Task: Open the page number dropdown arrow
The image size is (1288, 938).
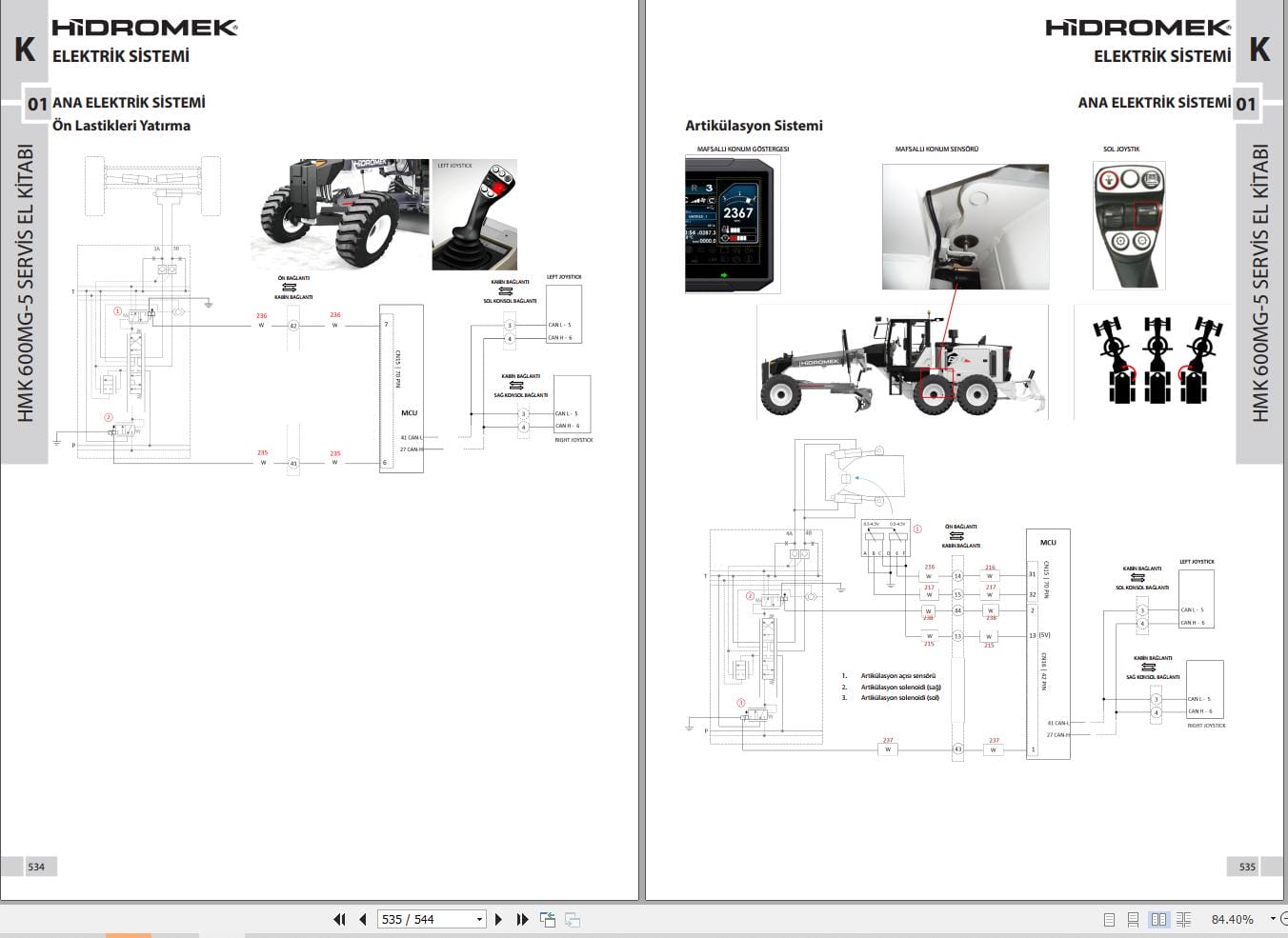Action: pos(479,919)
